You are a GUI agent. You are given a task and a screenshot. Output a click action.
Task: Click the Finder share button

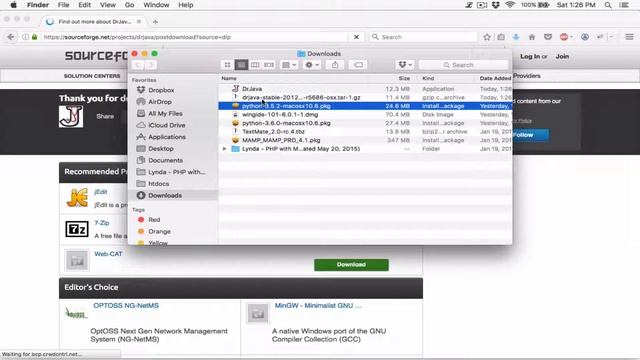335,65
